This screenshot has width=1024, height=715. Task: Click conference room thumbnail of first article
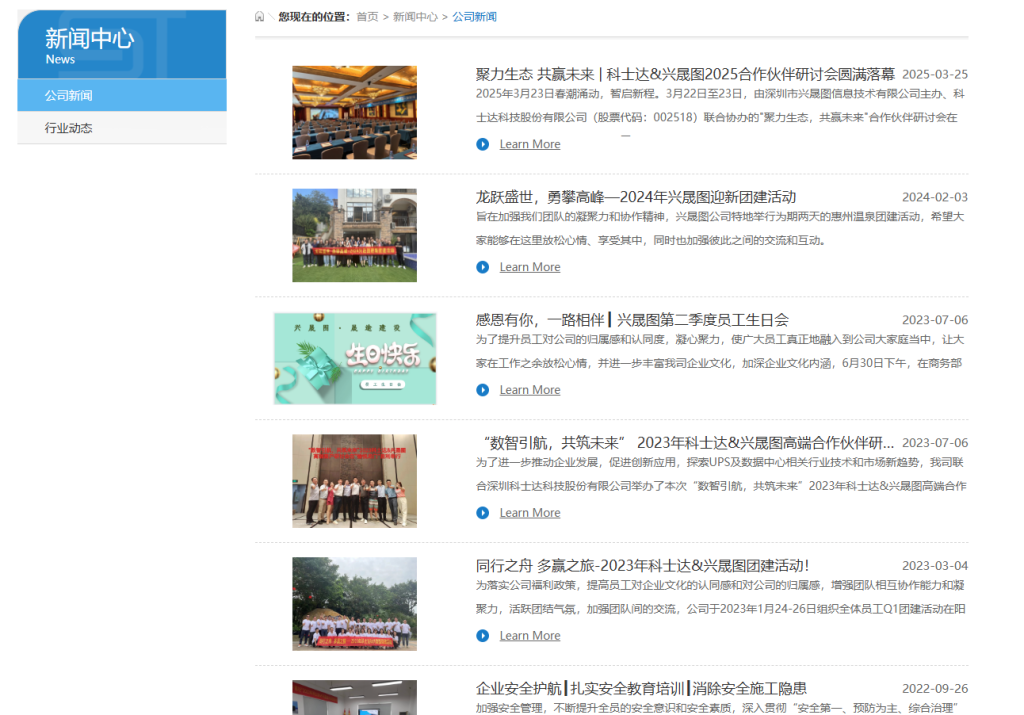click(x=354, y=112)
